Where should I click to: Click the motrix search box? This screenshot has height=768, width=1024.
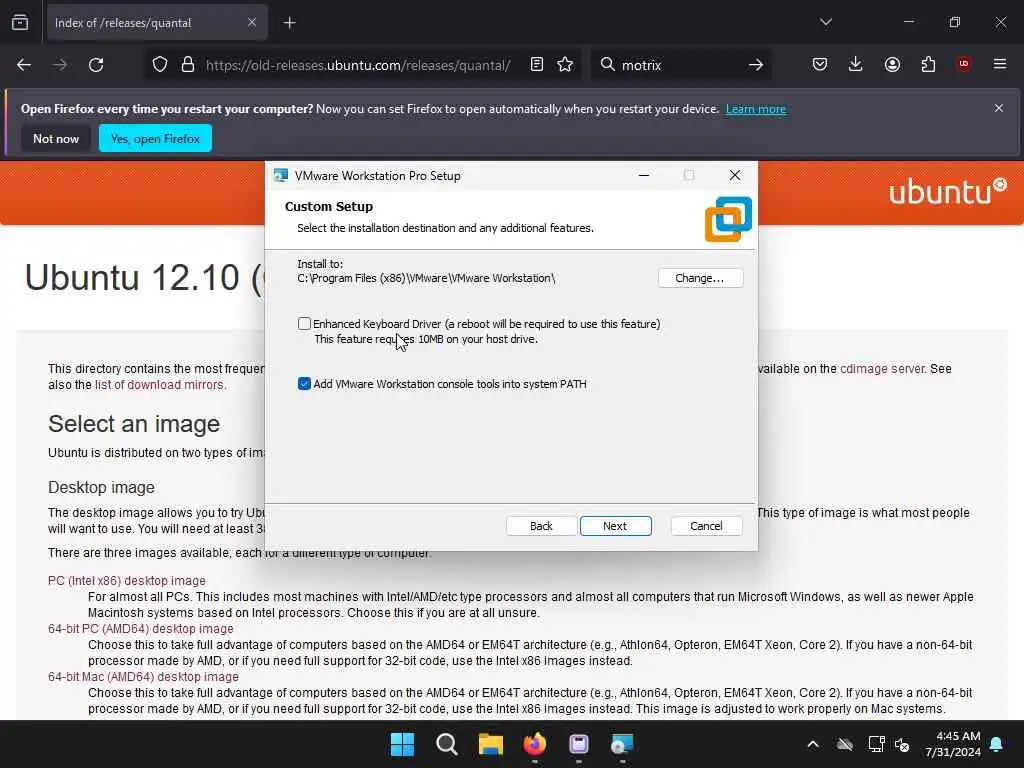pyautogui.click(x=679, y=65)
